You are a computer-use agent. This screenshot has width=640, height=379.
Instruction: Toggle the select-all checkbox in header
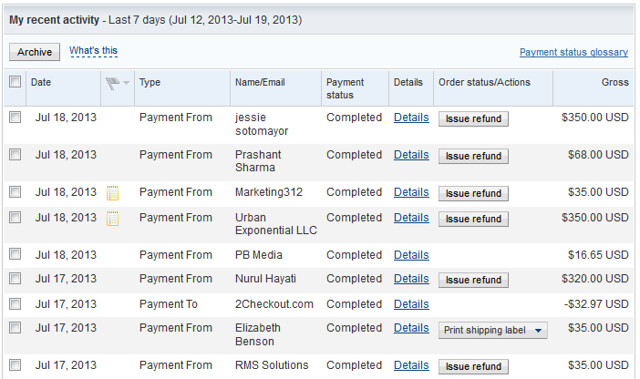[15, 82]
